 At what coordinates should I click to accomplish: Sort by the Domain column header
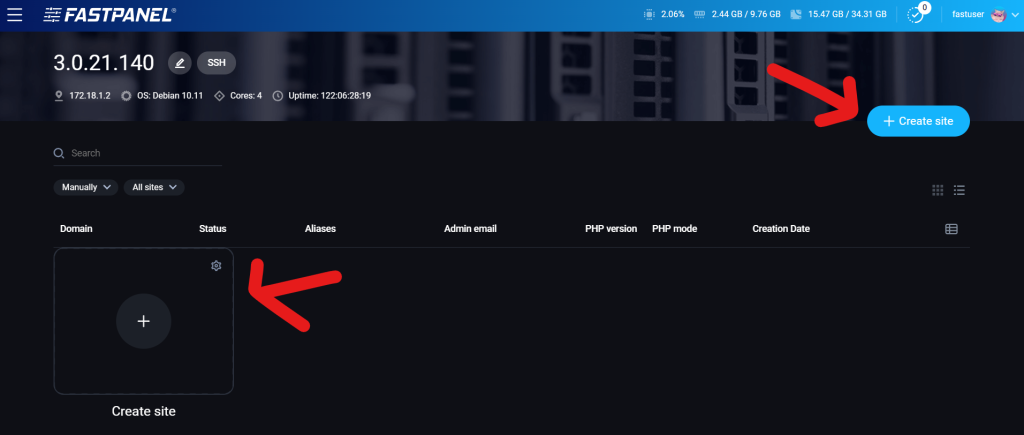pyautogui.click(x=76, y=229)
